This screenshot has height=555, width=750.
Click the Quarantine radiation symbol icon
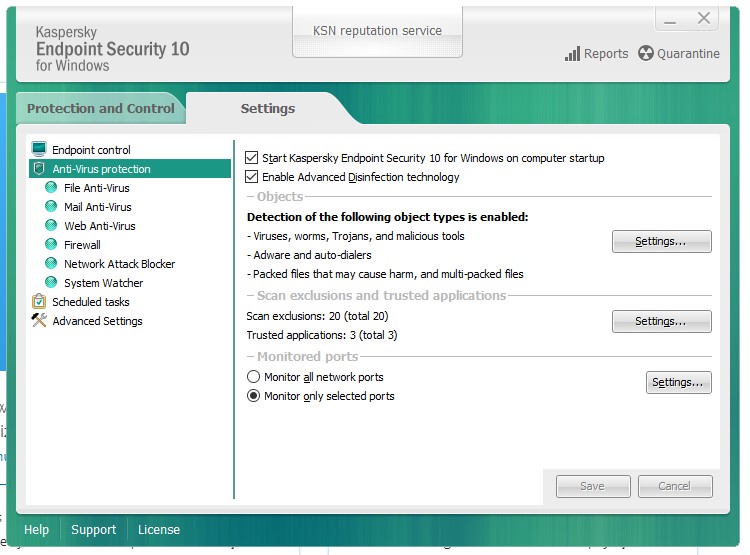point(646,54)
